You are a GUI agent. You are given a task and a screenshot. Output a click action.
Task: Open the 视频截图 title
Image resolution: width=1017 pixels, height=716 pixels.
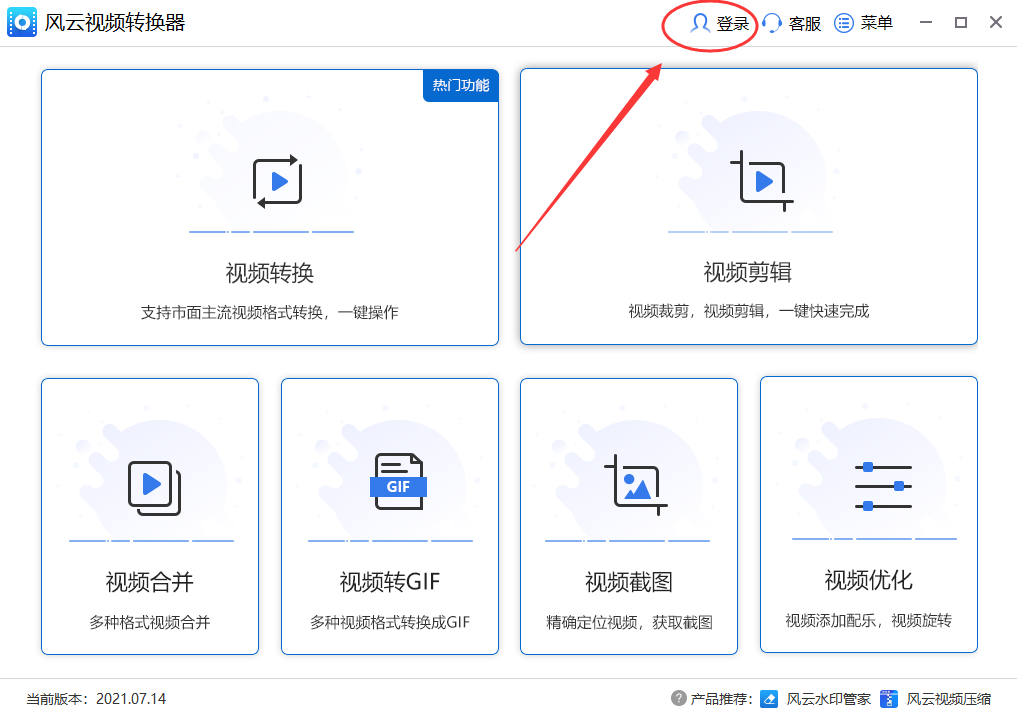click(628, 582)
